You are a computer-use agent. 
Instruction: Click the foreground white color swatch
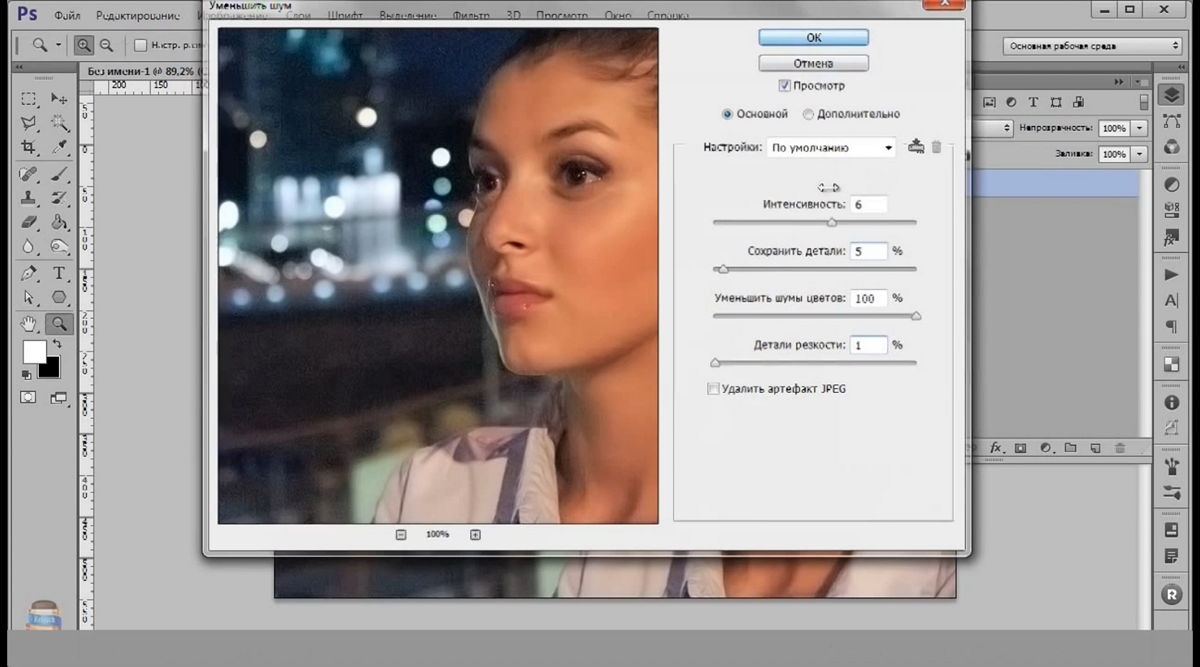click(35, 352)
